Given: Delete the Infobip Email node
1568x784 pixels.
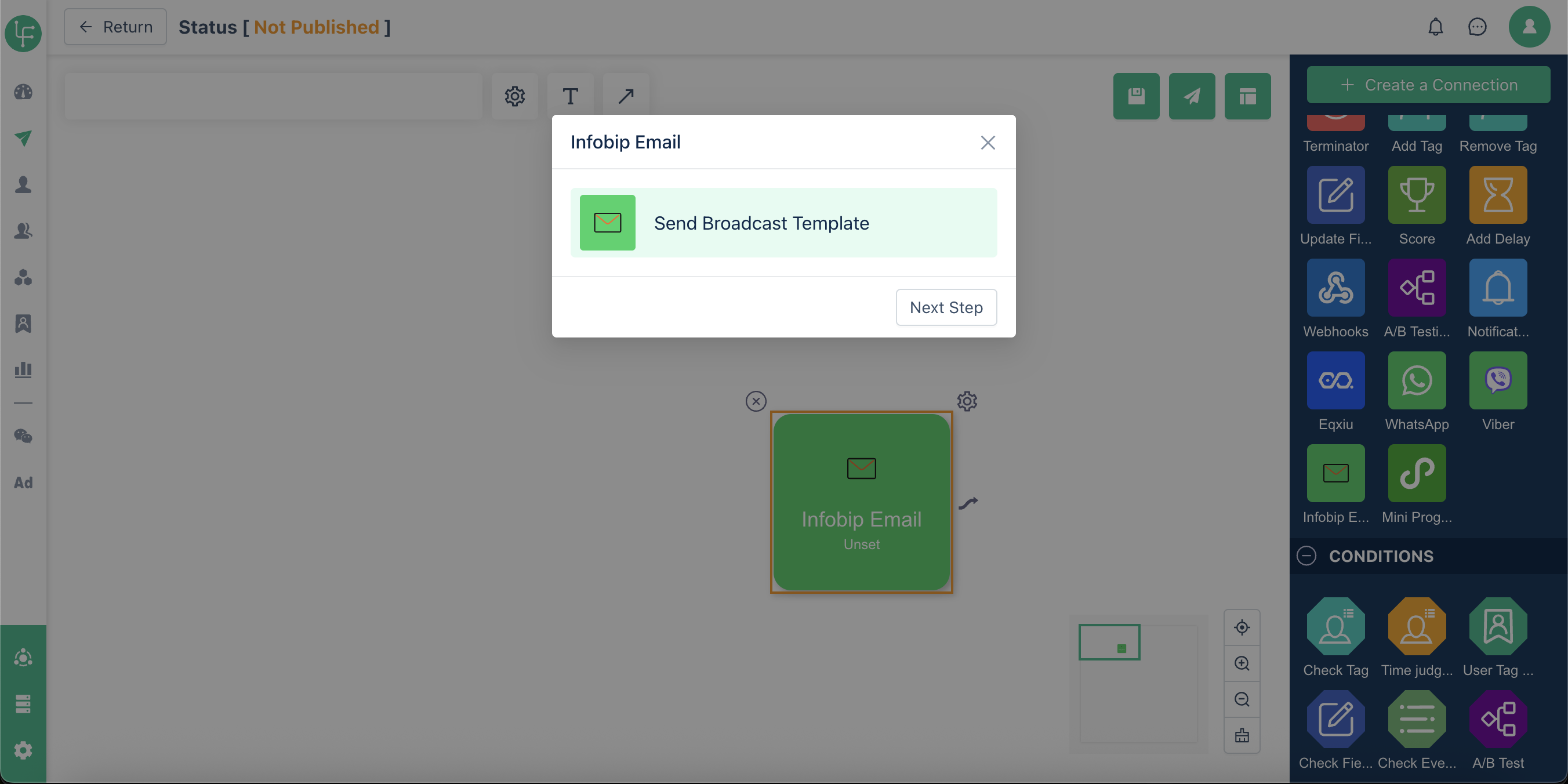Looking at the screenshot, I should (x=756, y=401).
